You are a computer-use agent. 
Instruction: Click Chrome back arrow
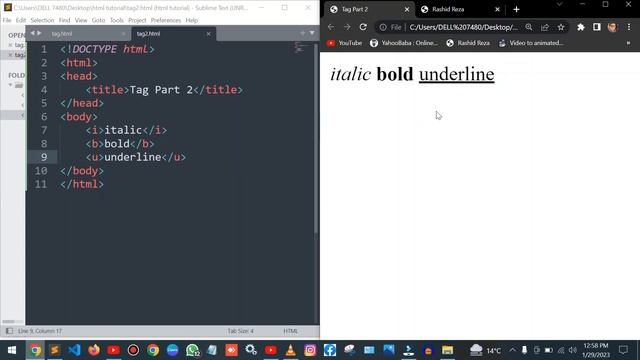331,27
